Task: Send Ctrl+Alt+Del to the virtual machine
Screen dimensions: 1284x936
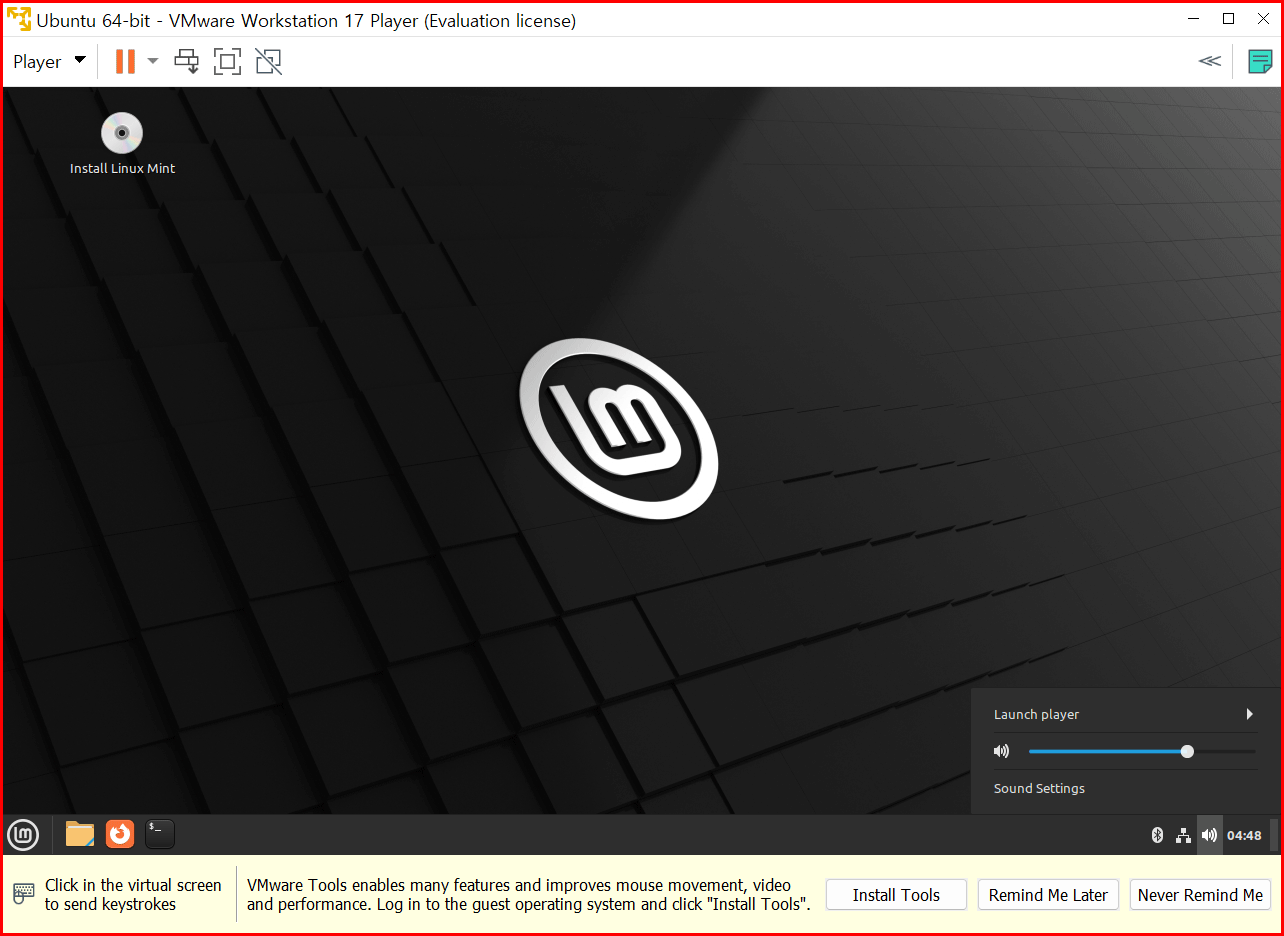Action: (187, 62)
